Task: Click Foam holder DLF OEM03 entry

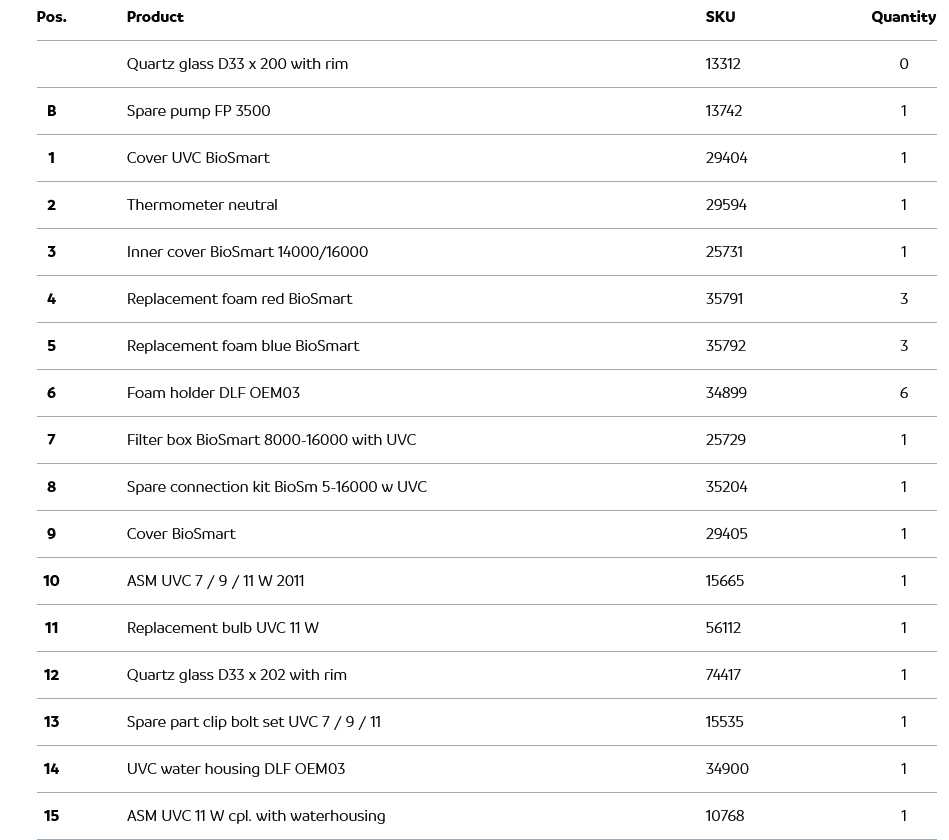Action: (x=213, y=393)
